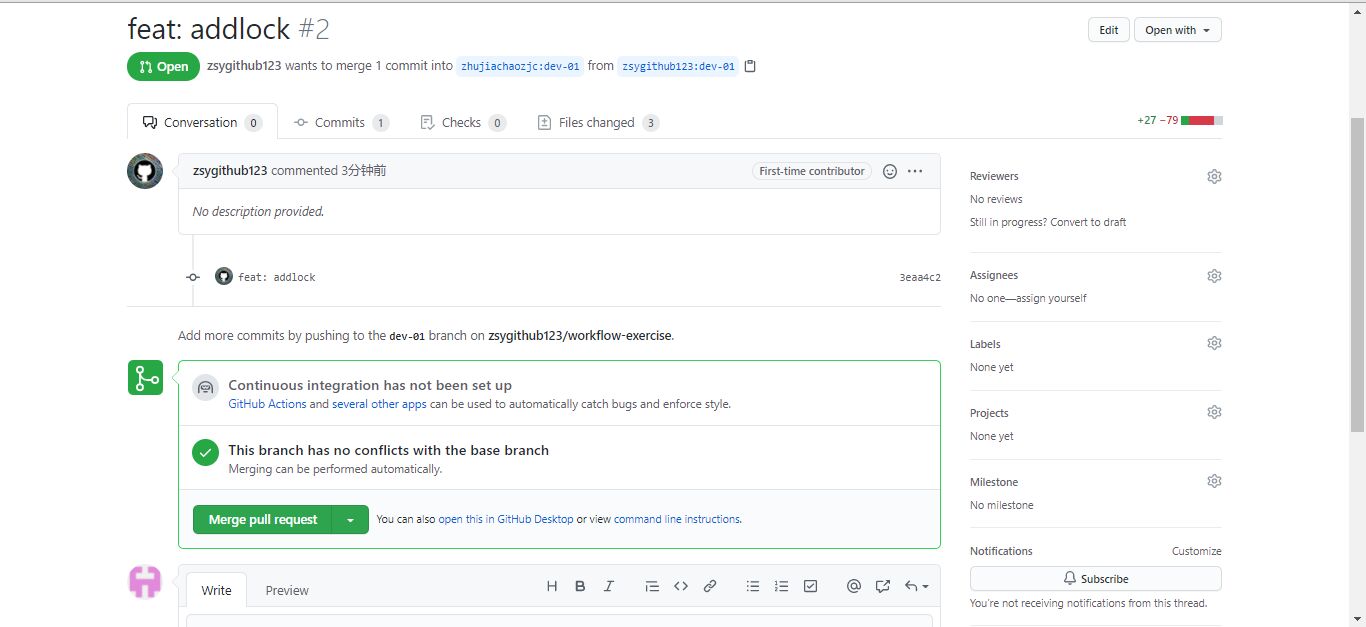
Task: Select the Write tab in editor
Action: coord(216,590)
